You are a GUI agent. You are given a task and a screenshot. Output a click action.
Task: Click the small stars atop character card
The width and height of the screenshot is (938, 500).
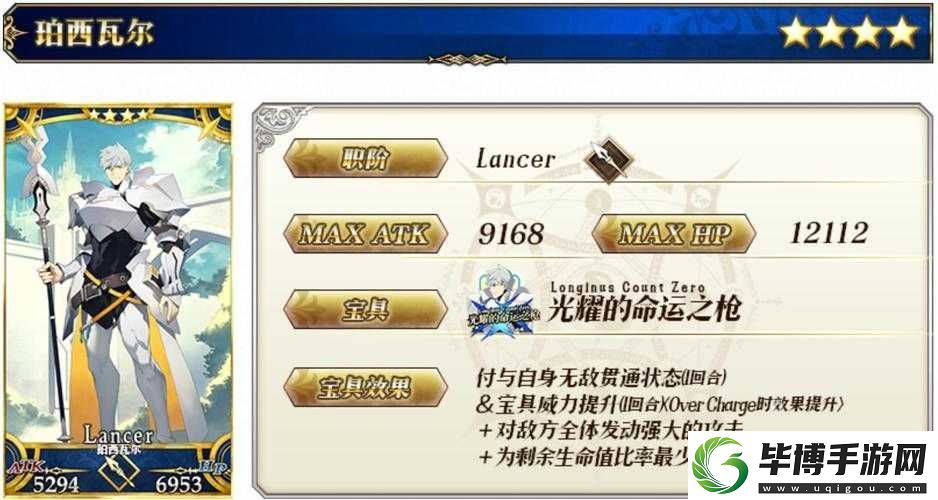coord(118,114)
